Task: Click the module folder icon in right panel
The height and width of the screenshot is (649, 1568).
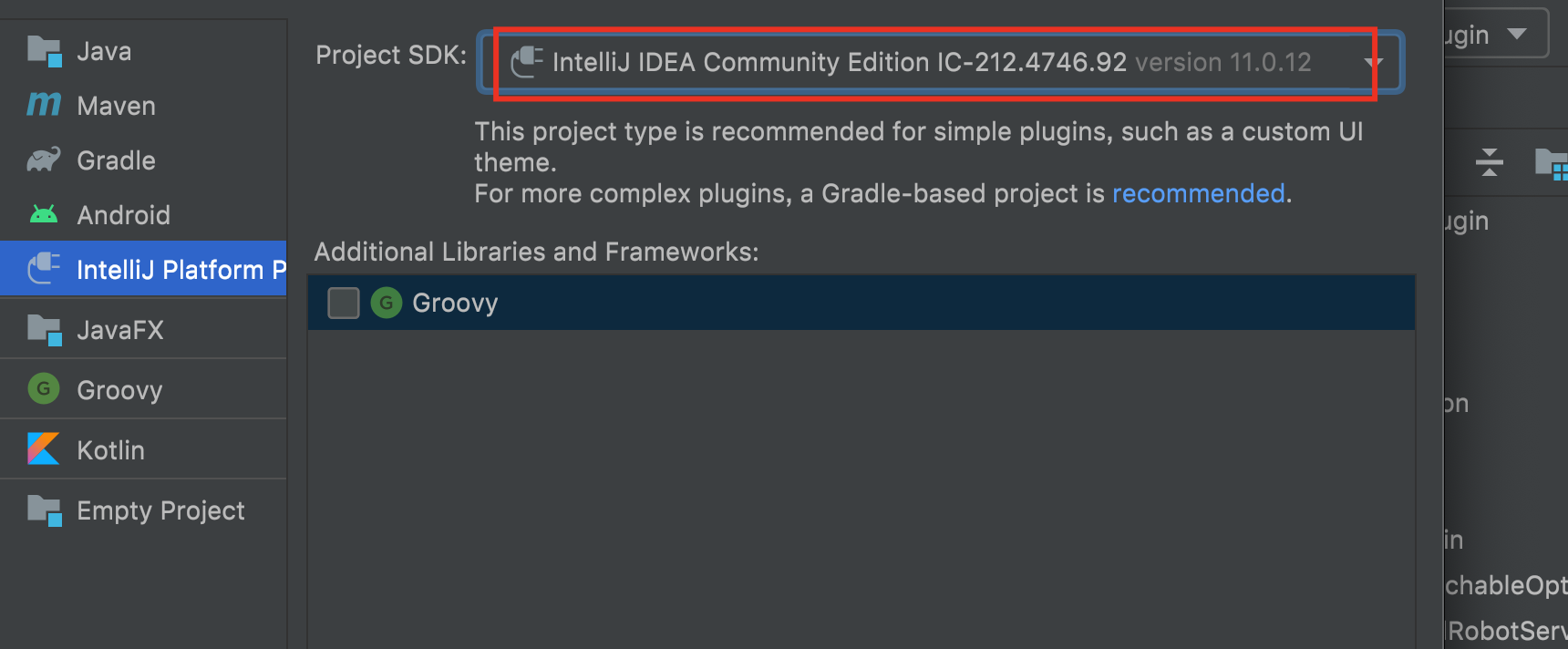Action: click(x=1555, y=162)
